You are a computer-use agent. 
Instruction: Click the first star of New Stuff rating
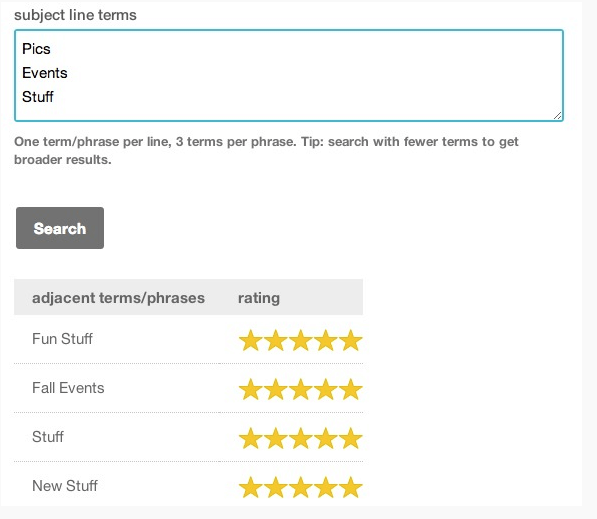pos(251,487)
